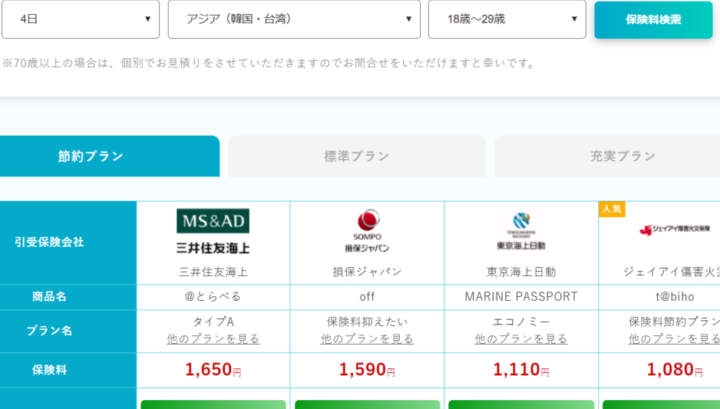The width and height of the screenshot is (720, 409).
Task: Click the ジェイアイ傷害火災保険 logo
Action: (x=675, y=230)
